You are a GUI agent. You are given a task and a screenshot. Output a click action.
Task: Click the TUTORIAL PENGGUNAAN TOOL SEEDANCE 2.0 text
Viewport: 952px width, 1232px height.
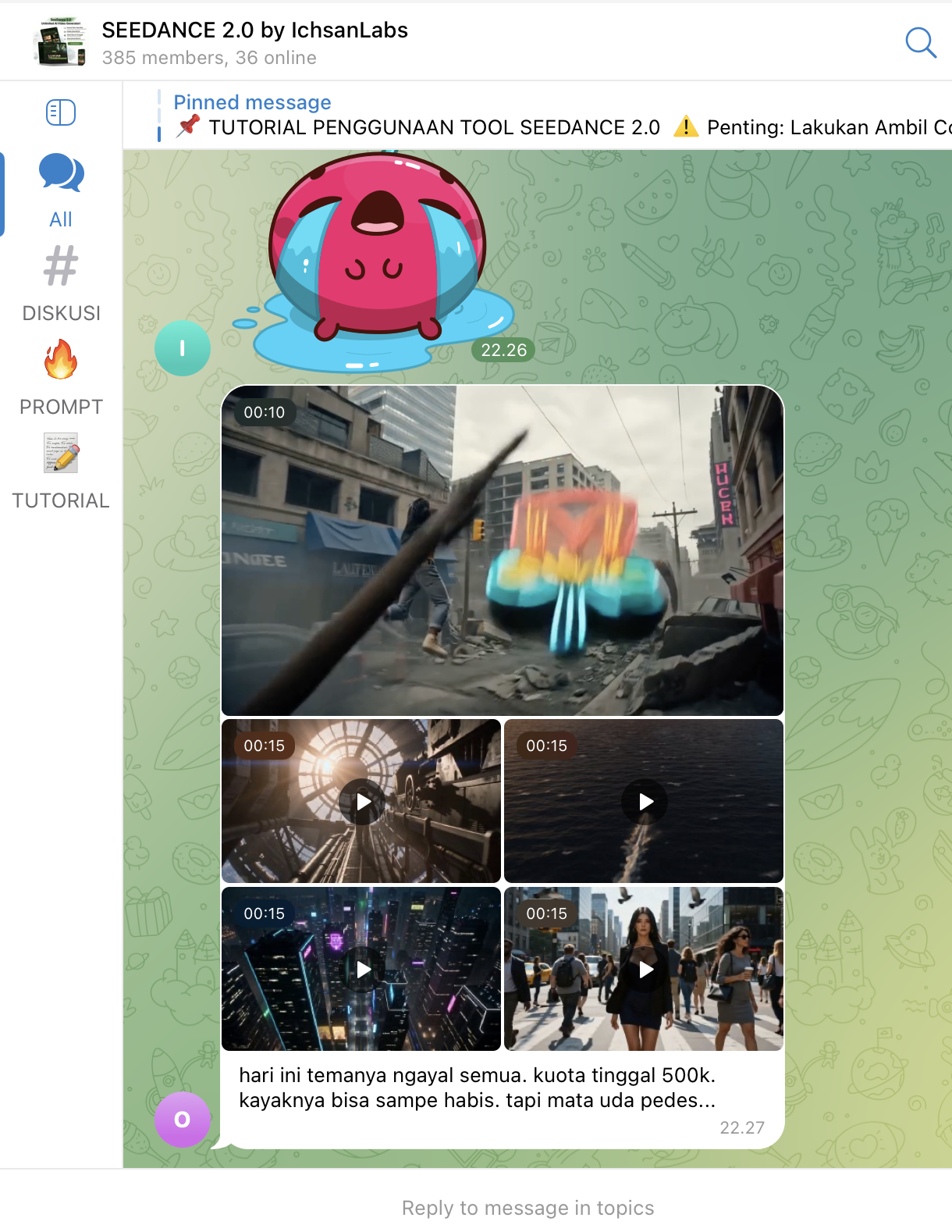coord(435,127)
